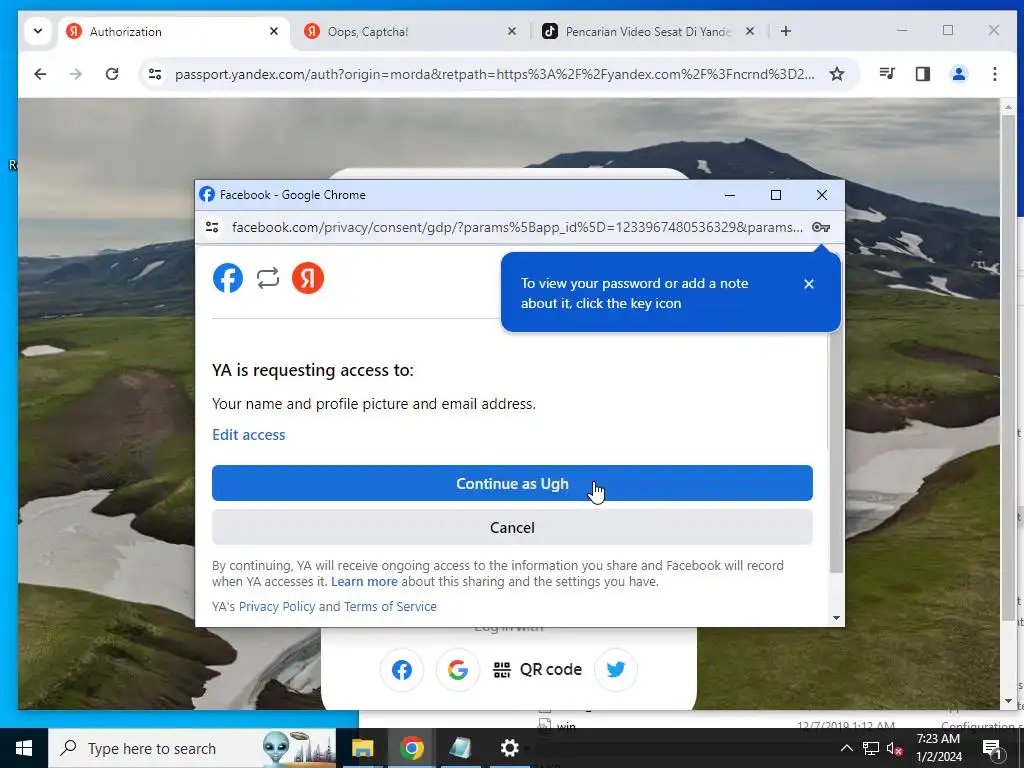Click the taskbar search box
The height and width of the screenshot is (768, 1024).
(x=192, y=748)
